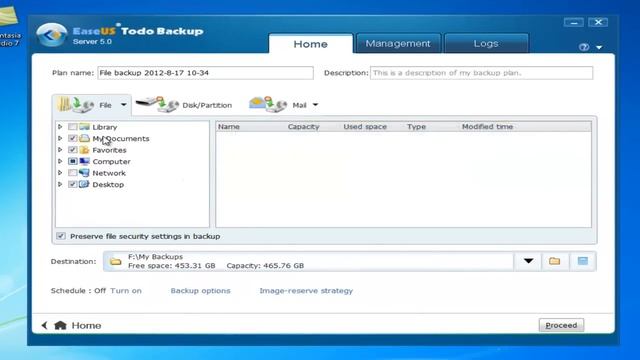Image resolution: width=640 pixels, height=360 pixels.
Task: Open the Destination path dropdown arrow
Action: [x=528, y=261]
